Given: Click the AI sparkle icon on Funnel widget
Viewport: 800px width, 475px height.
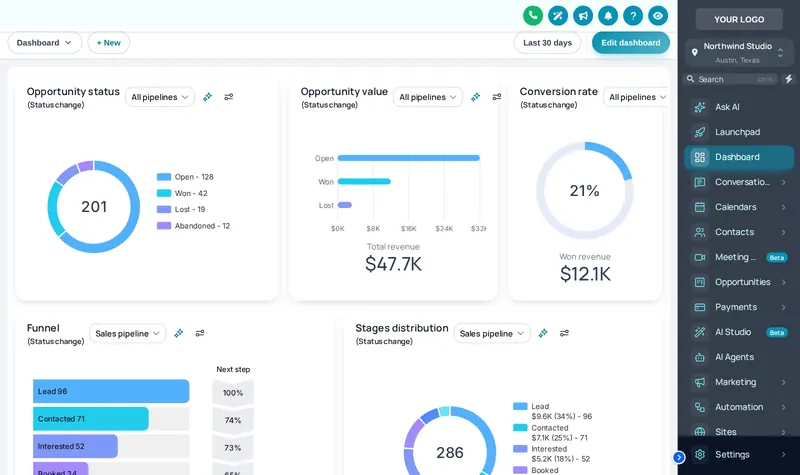Looking at the screenshot, I should tap(179, 333).
